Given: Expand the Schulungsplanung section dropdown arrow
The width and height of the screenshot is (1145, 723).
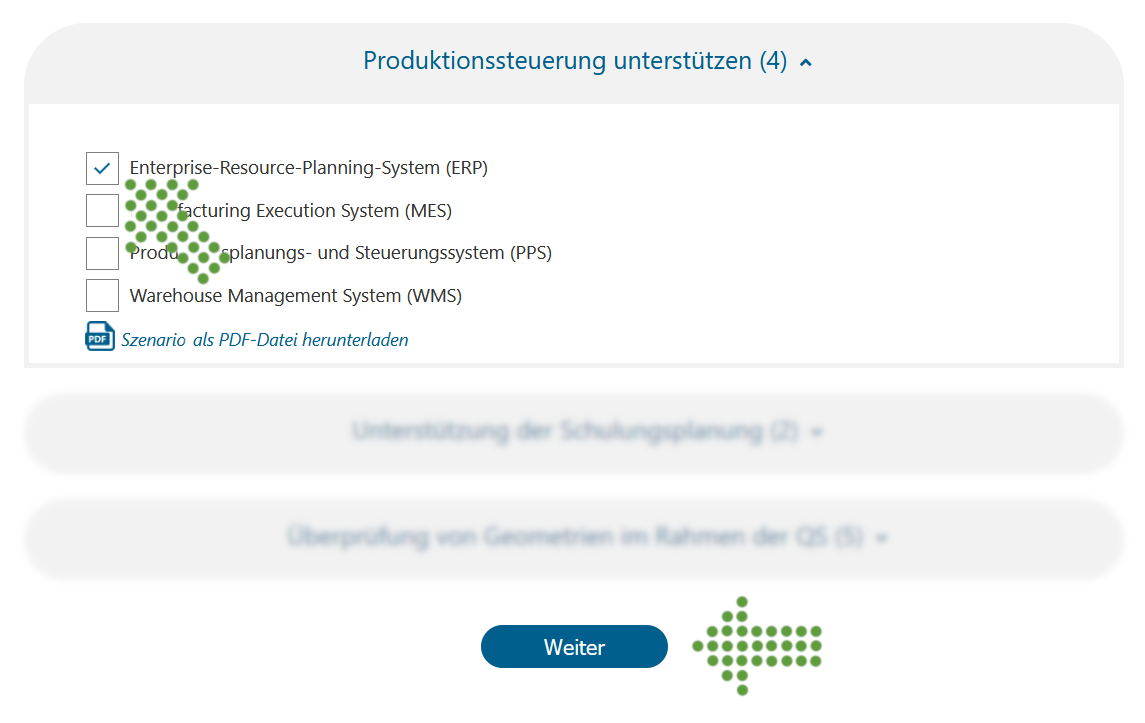Looking at the screenshot, I should click(x=816, y=433).
